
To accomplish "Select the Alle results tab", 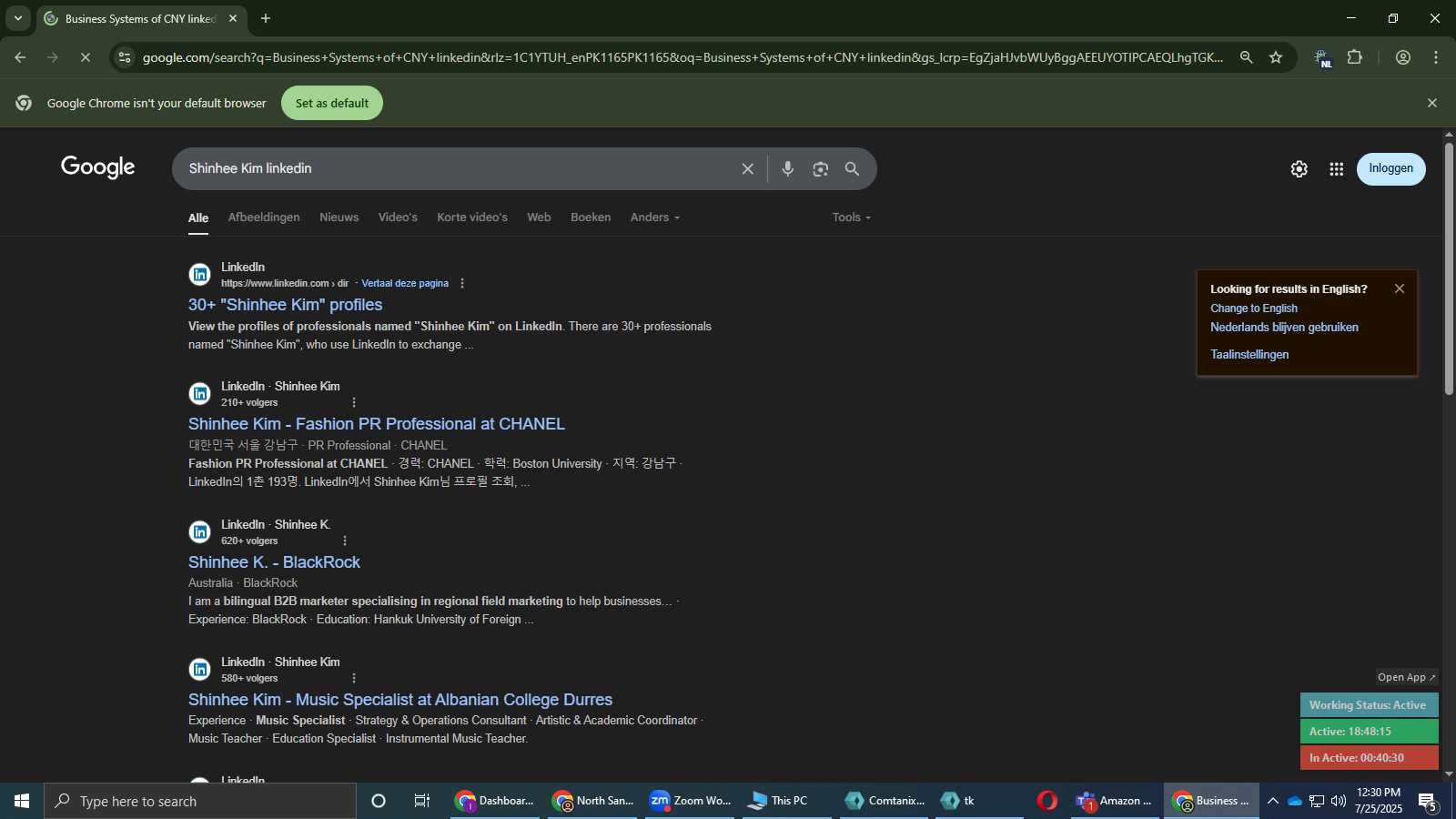I will tap(198, 218).
